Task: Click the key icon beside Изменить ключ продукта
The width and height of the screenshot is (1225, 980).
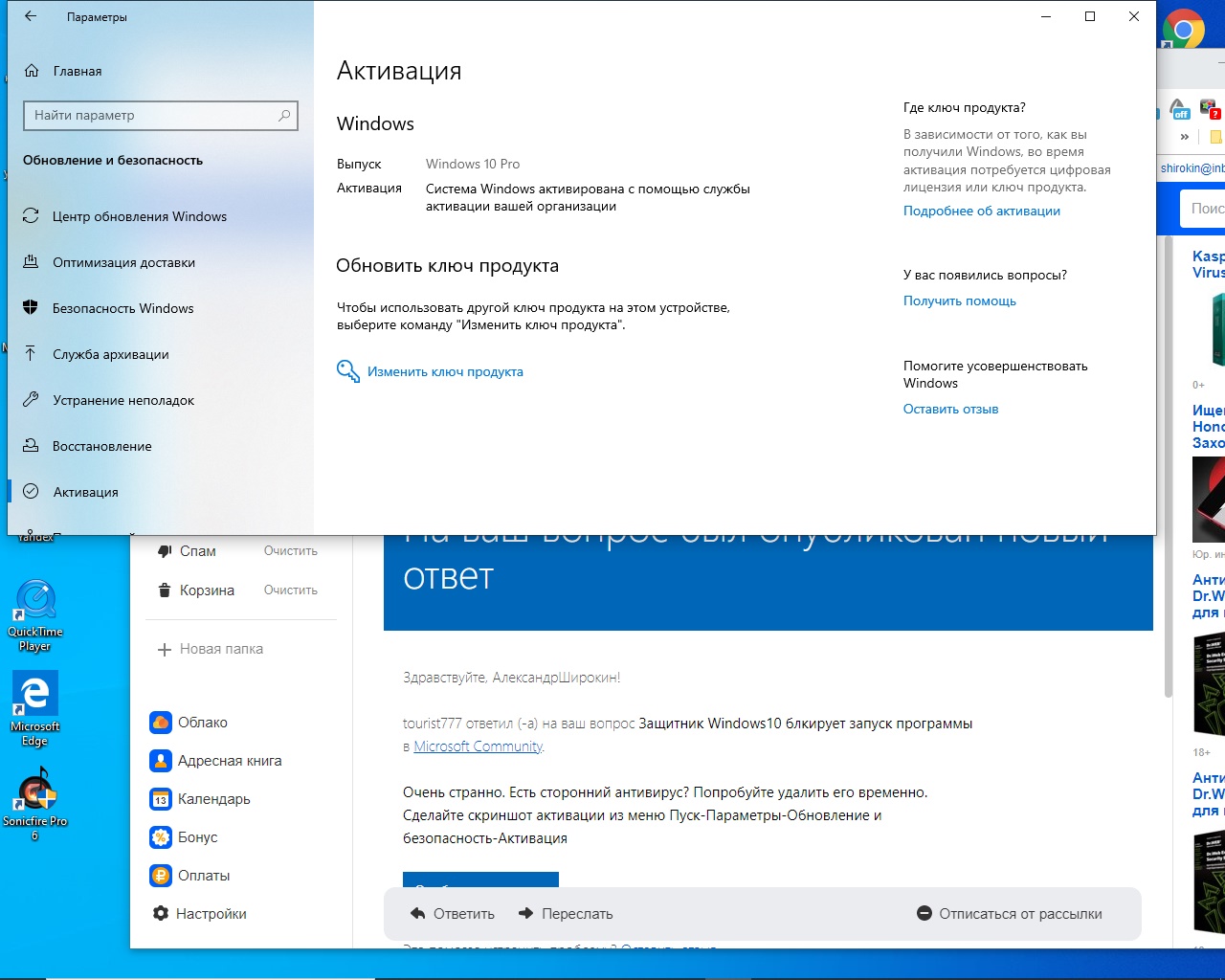Action: click(x=348, y=371)
